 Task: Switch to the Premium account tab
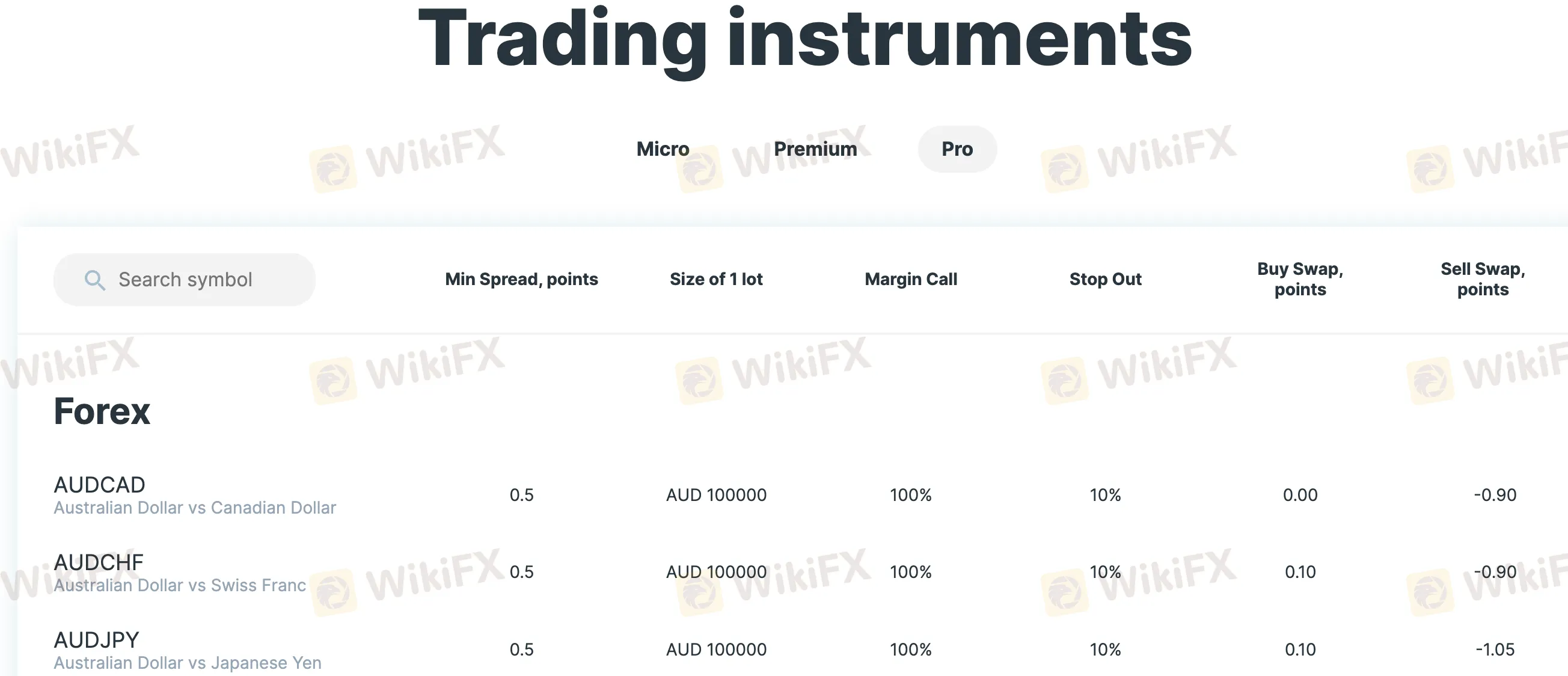tap(815, 149)
